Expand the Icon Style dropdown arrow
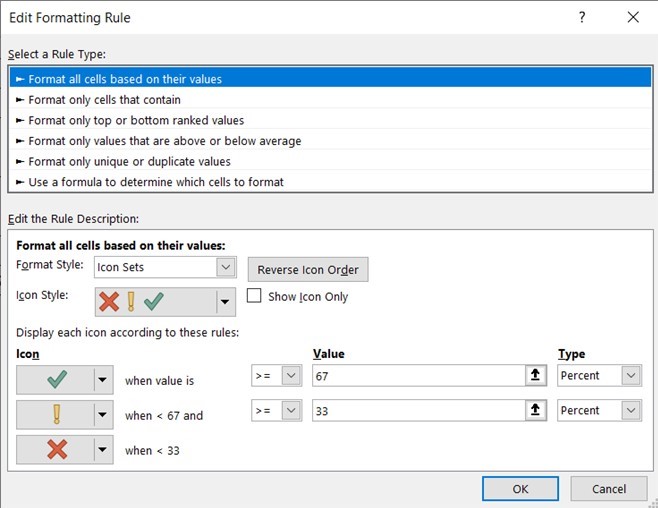The image size is (658, 508). (x=226, y=302)
